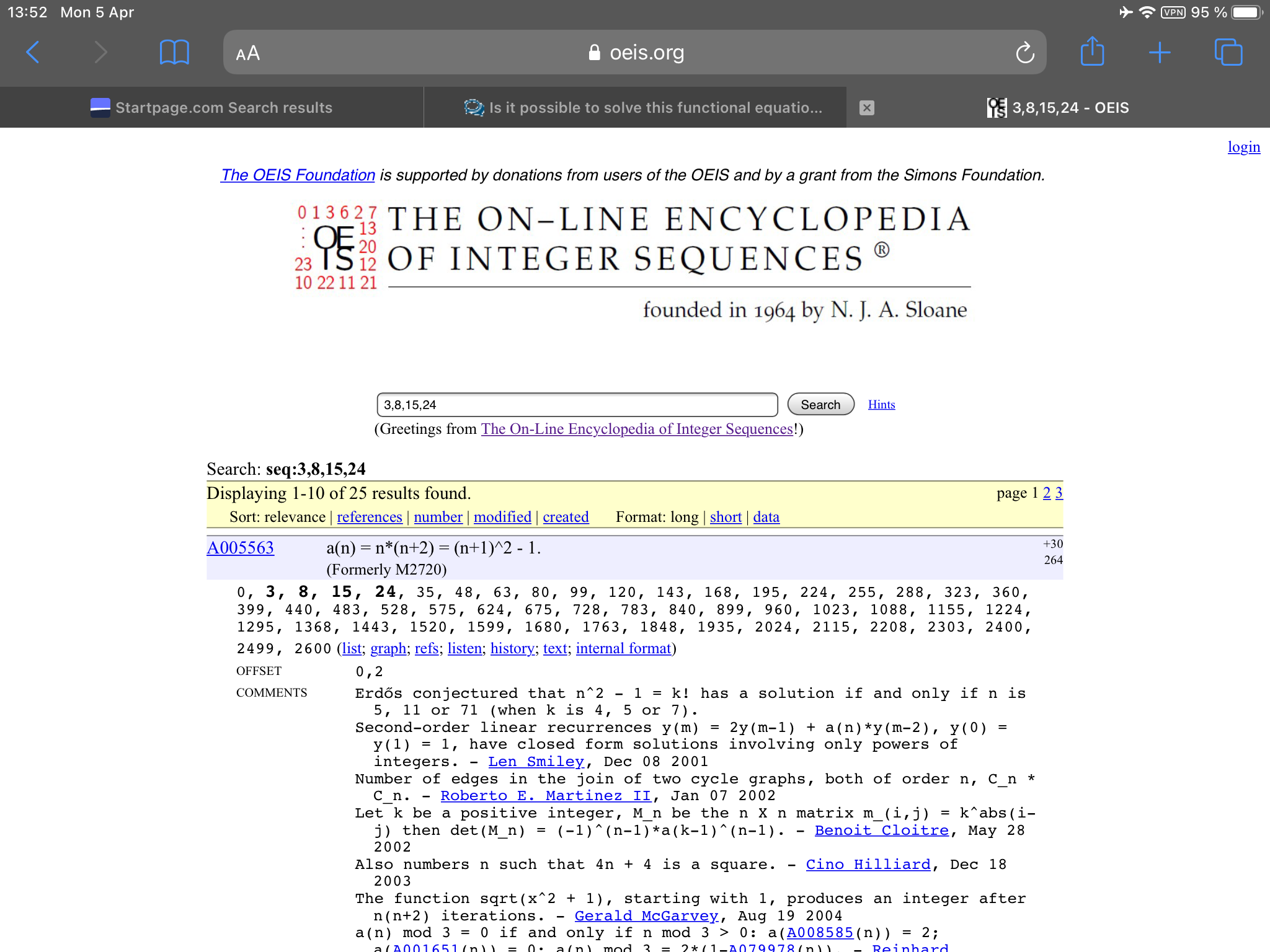Close the OEIS tab with X
This screenshot has width=1270, height=952.
pos(867,108)
